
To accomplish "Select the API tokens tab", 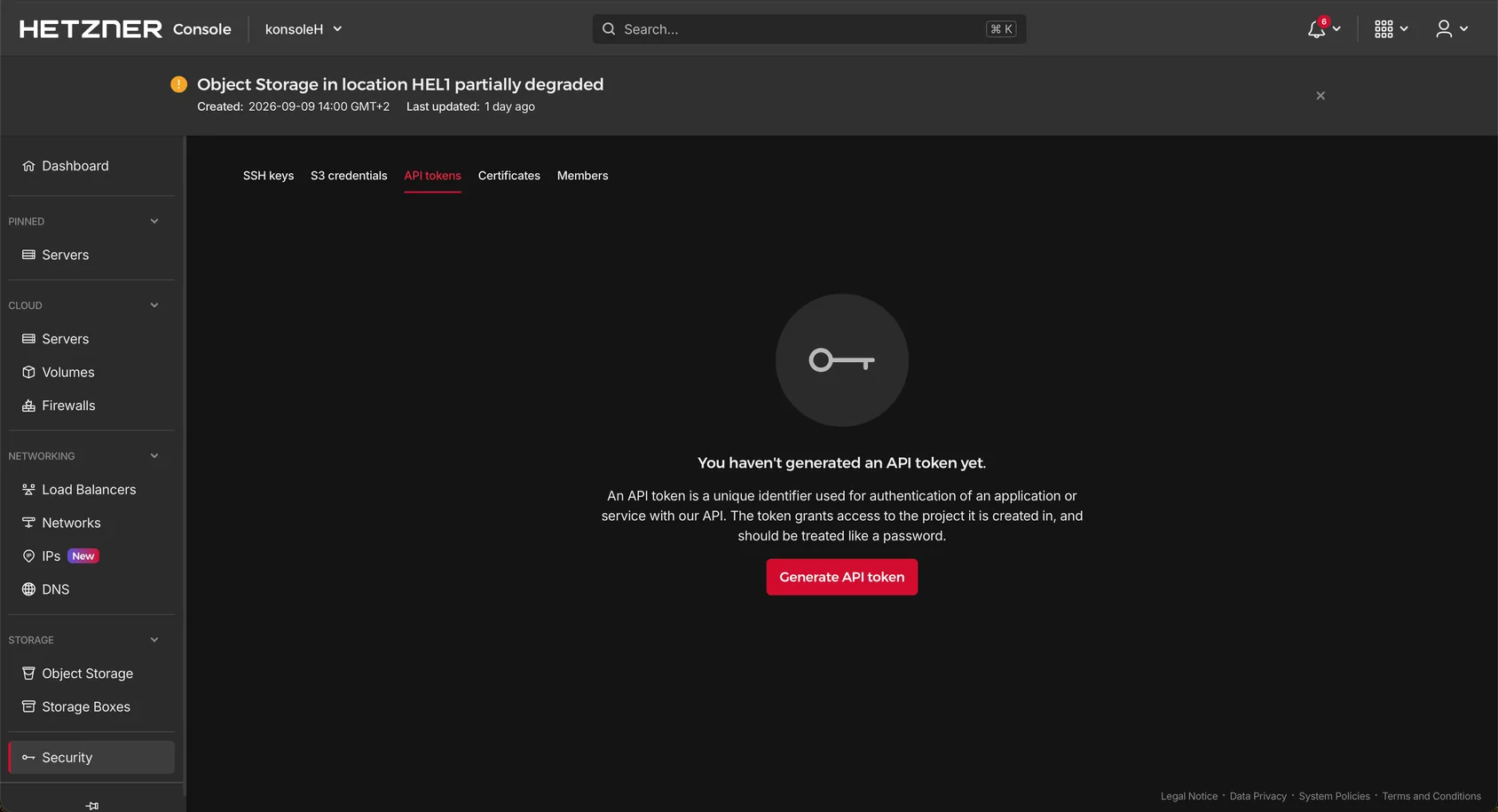I will click(432, 176).
